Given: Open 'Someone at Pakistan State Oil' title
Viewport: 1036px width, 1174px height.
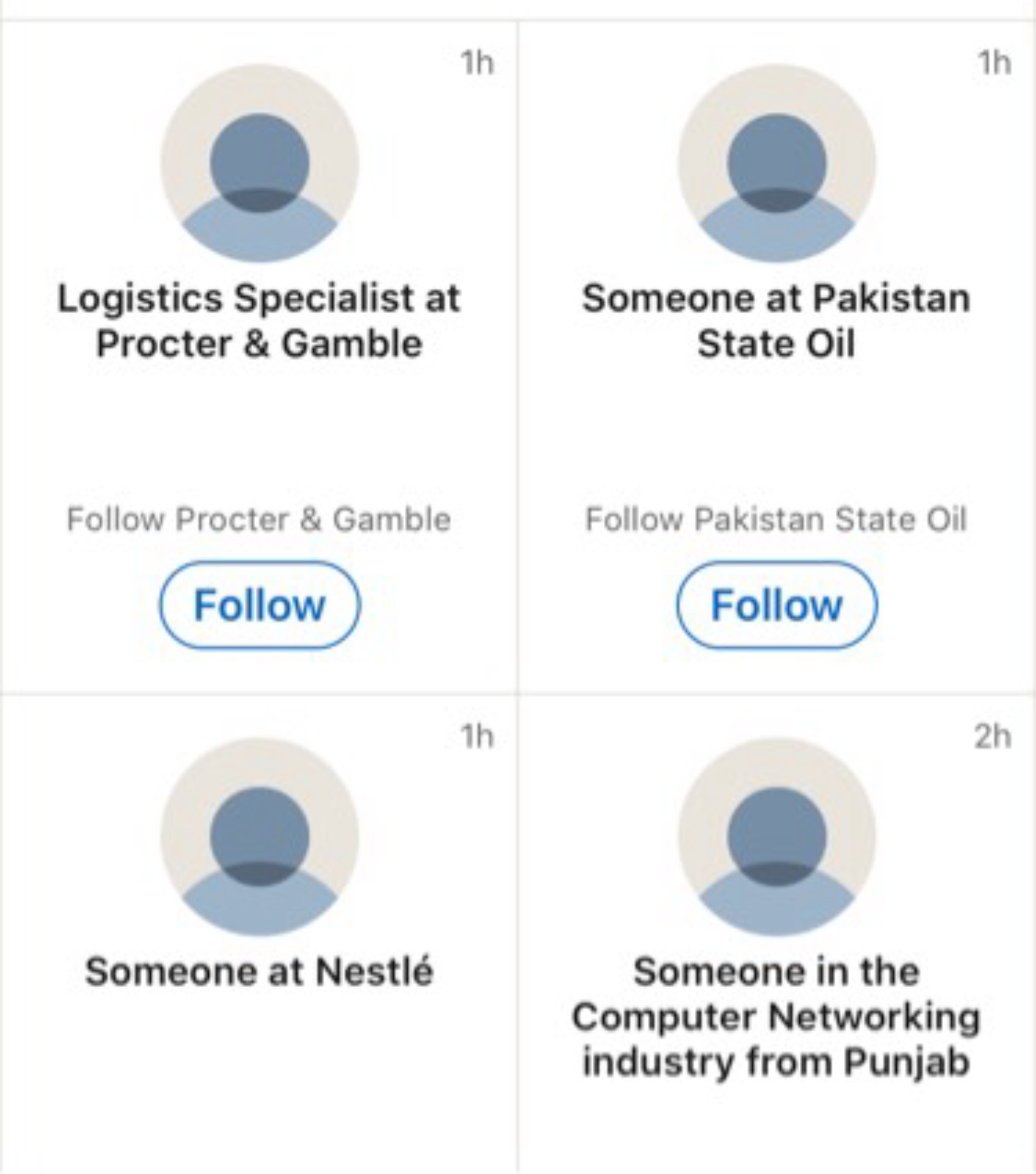Looking at the screenshot, I should (x=777, y=321).
